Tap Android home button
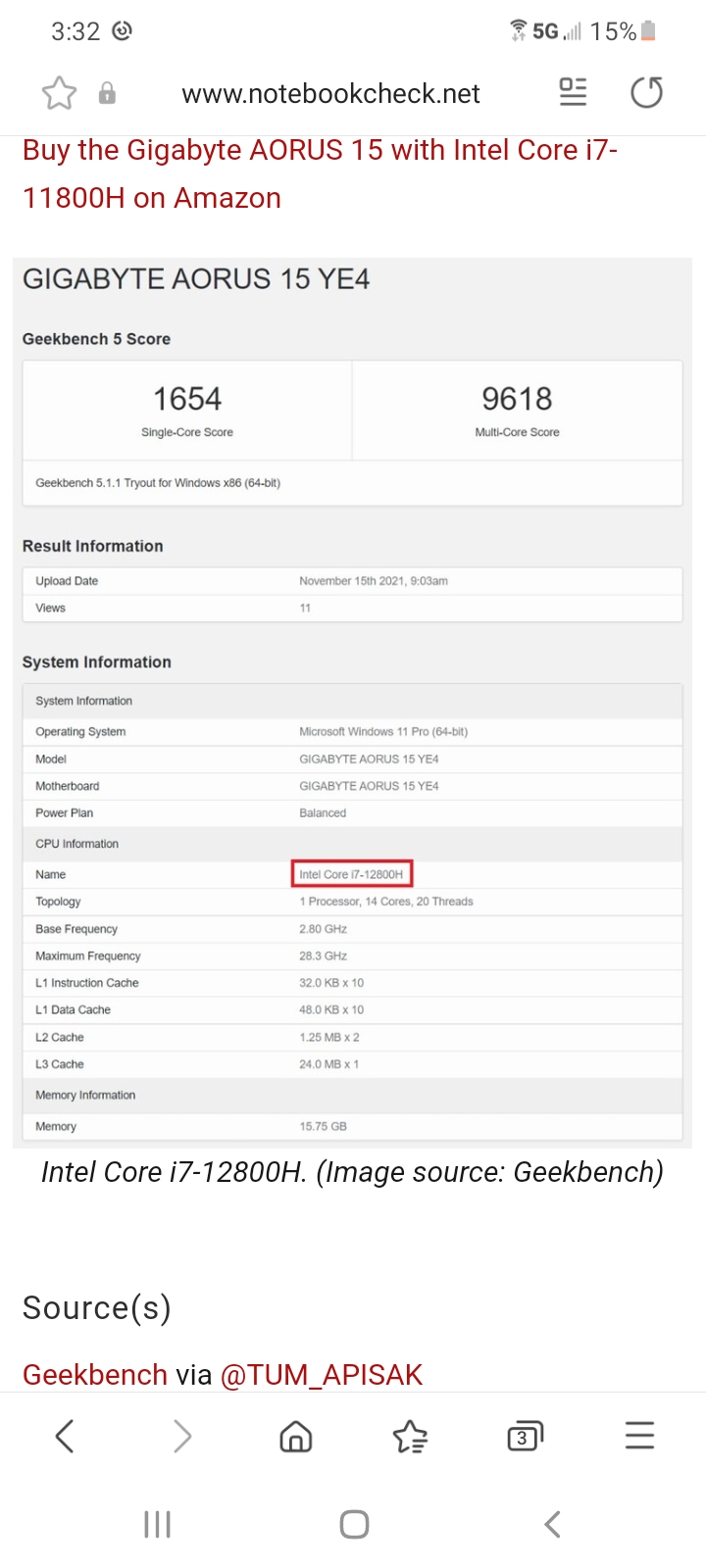706x1568 pixels. tap(354, 1524)
